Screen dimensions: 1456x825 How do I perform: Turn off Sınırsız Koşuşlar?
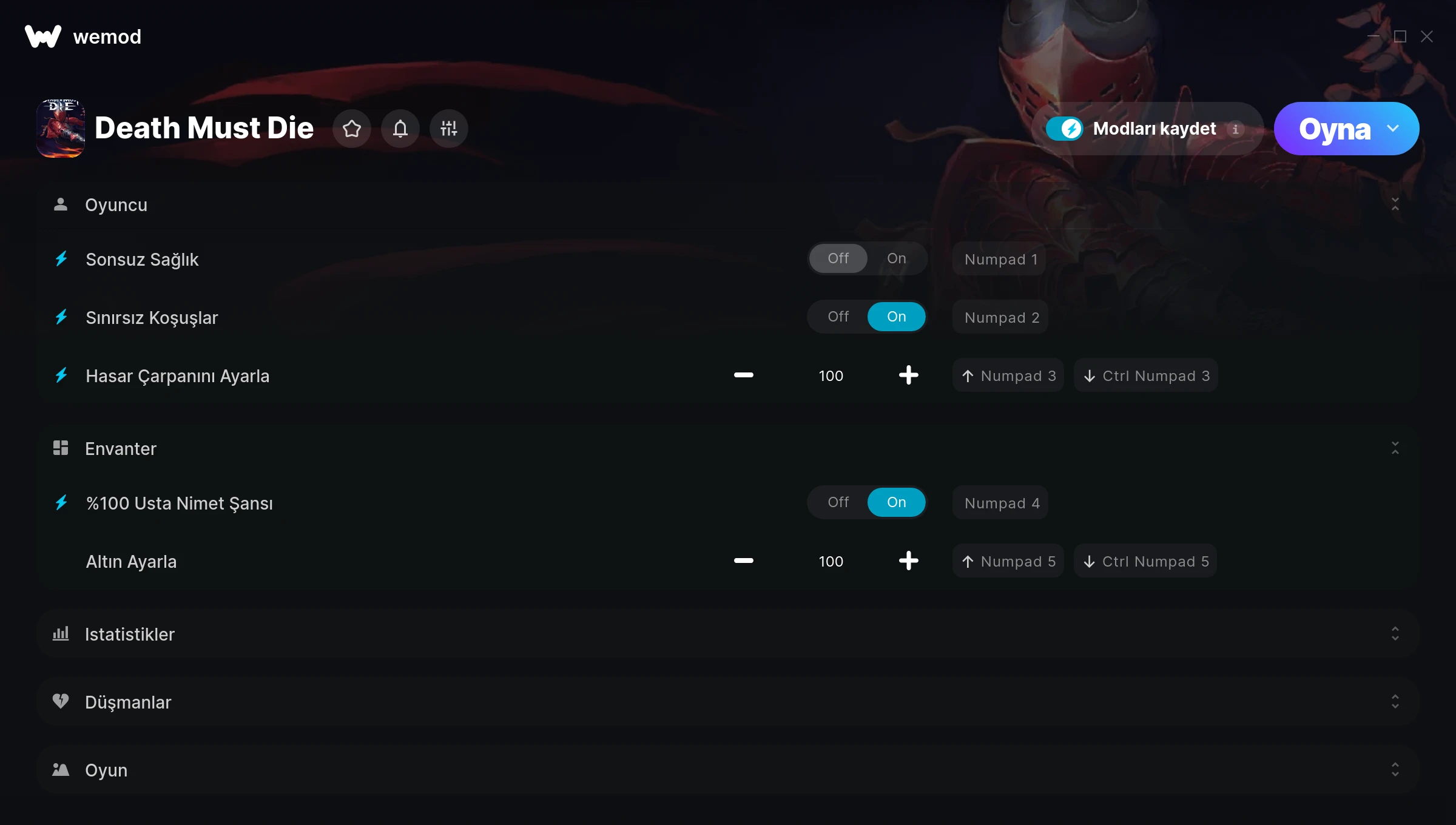(838, 317)
